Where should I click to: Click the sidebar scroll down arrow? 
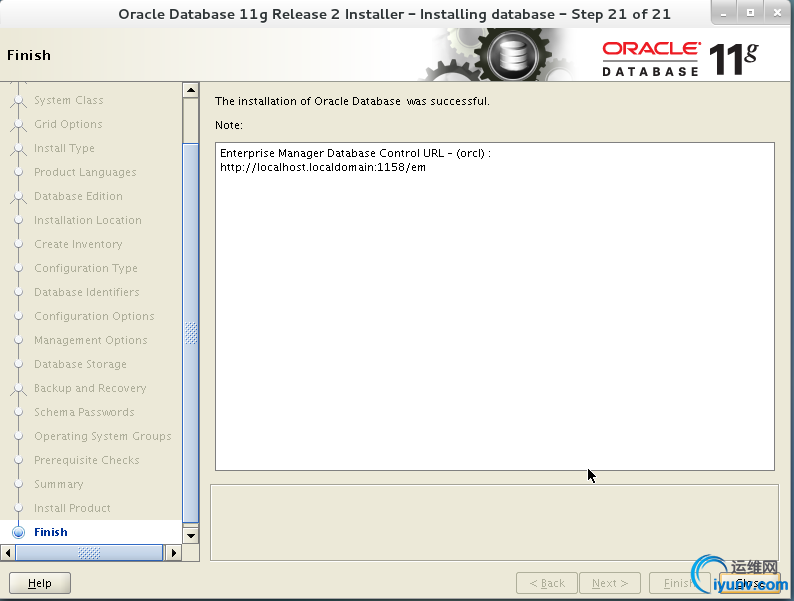point(190,536)
